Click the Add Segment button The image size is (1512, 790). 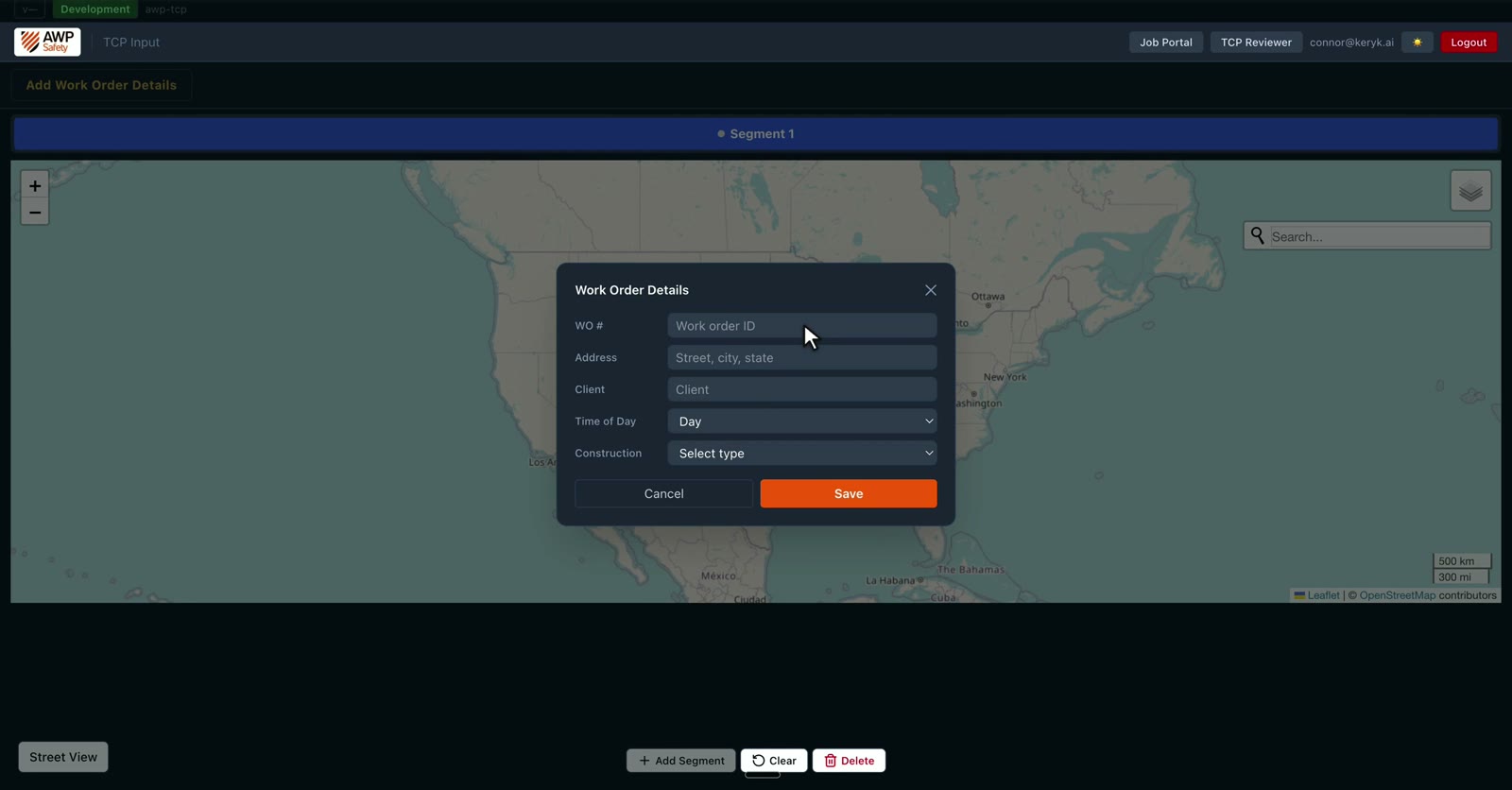pos(681,761)
